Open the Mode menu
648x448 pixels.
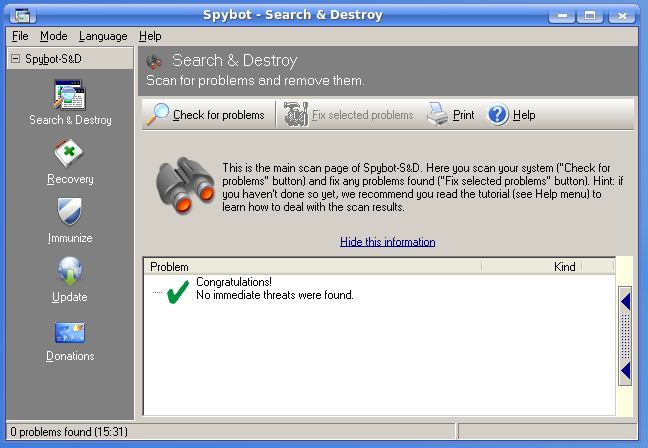point(54,36)
